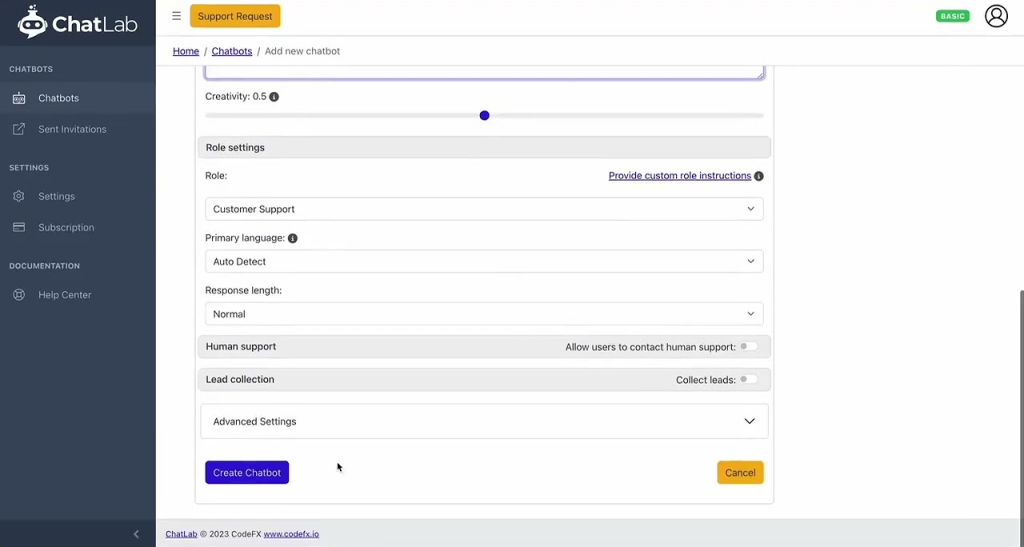The height and width of the screenshot is (547, 1024).
Task: Click the Create Chatbot button
Action: pos(247,473)
